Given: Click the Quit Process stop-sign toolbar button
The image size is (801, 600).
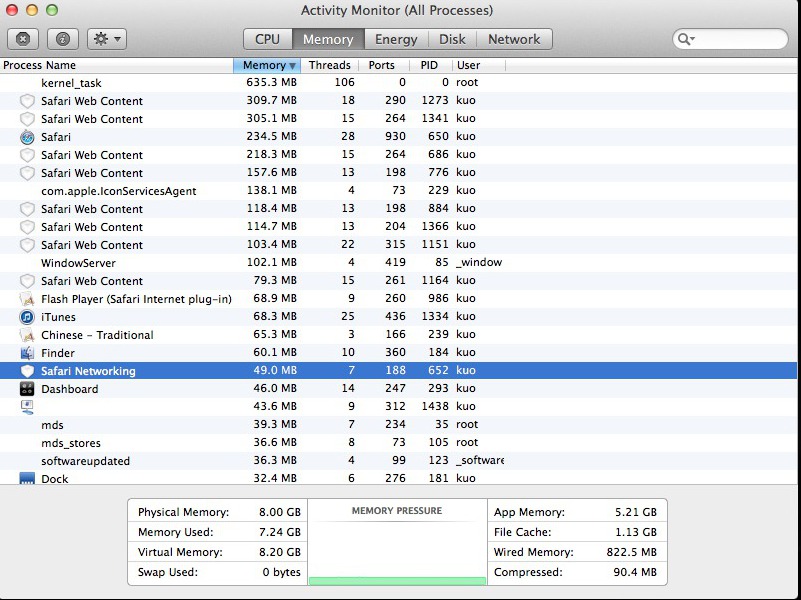Looking at the screenshot, I should pyautogui.click(x=23, y=39).
